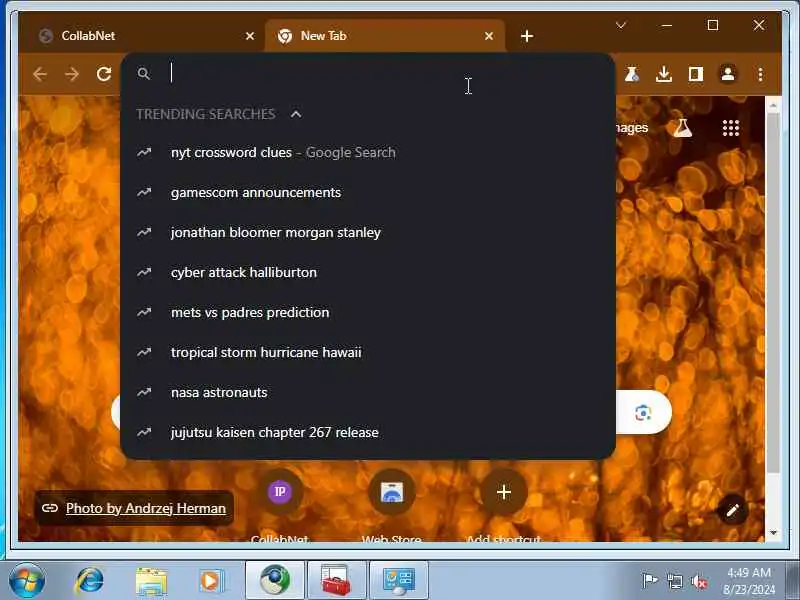Open the red toolbox taskbar app
The height and width of the screenshot is (600, 800).
click(336, 581)
